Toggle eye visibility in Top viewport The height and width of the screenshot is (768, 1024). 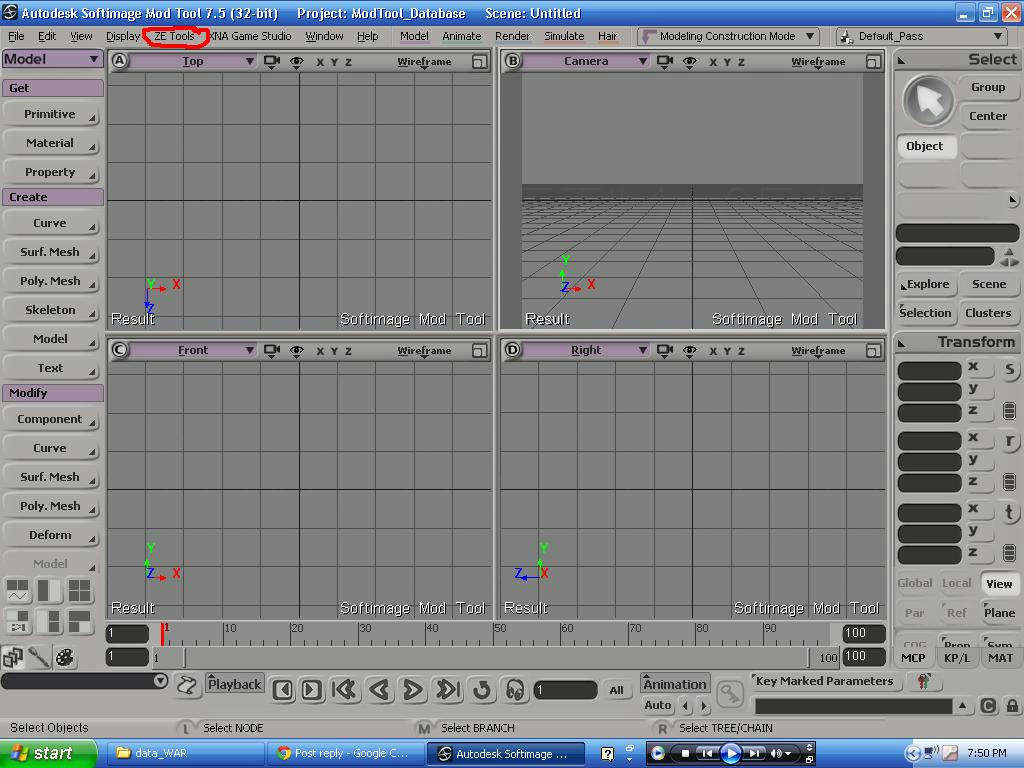296,61
